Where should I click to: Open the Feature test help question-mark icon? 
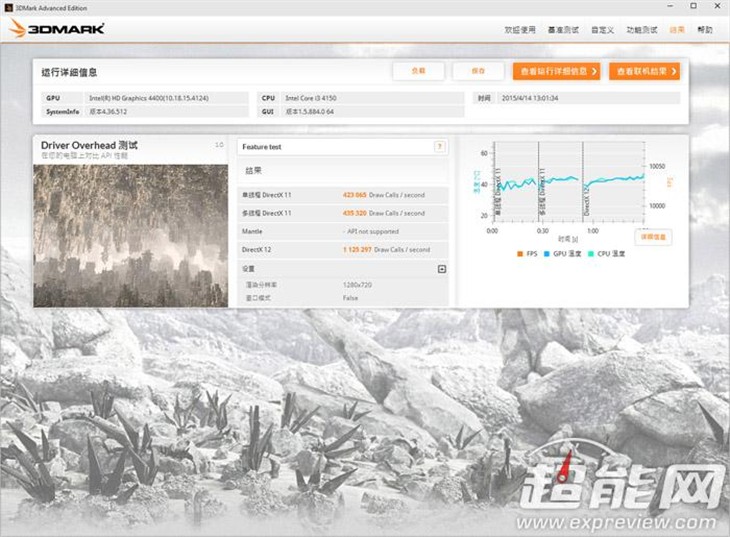439,147
